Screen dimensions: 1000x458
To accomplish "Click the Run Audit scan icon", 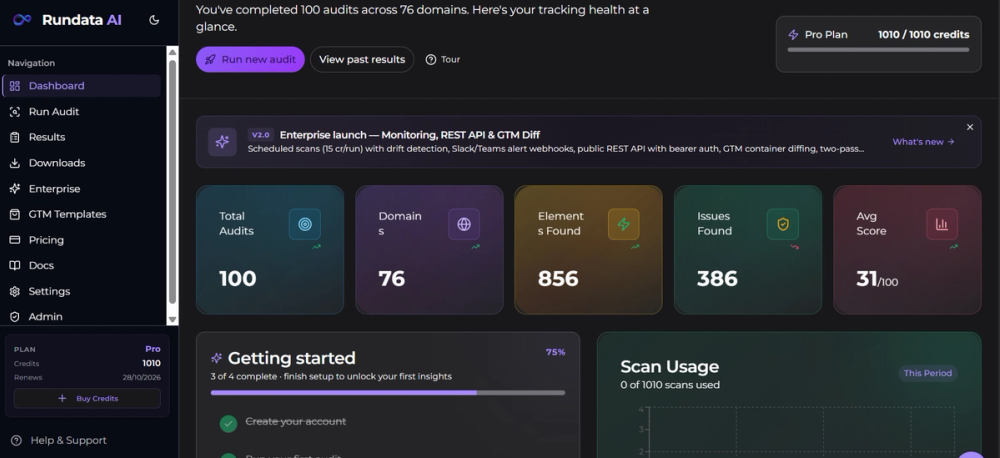I will pos(15,112).
